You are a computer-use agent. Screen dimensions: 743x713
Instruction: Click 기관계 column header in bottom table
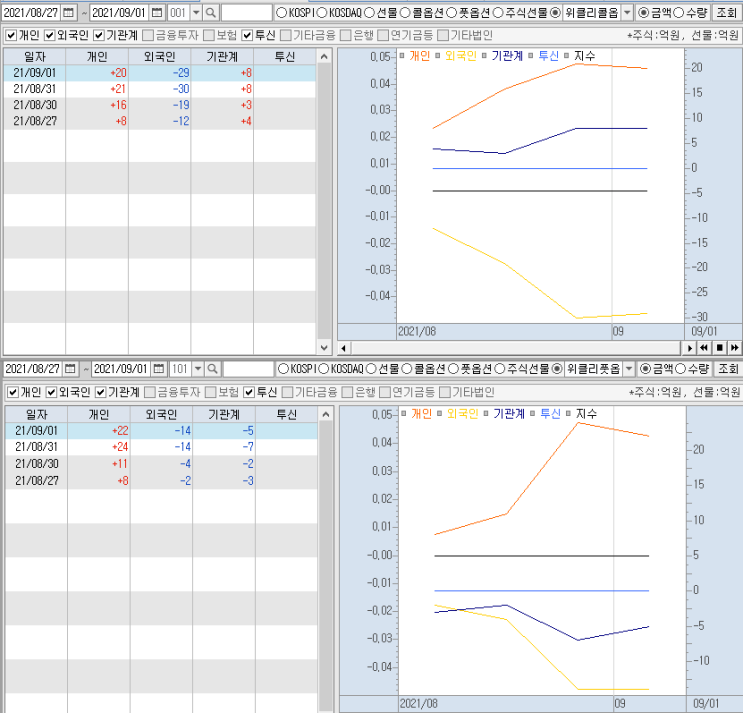224,415
